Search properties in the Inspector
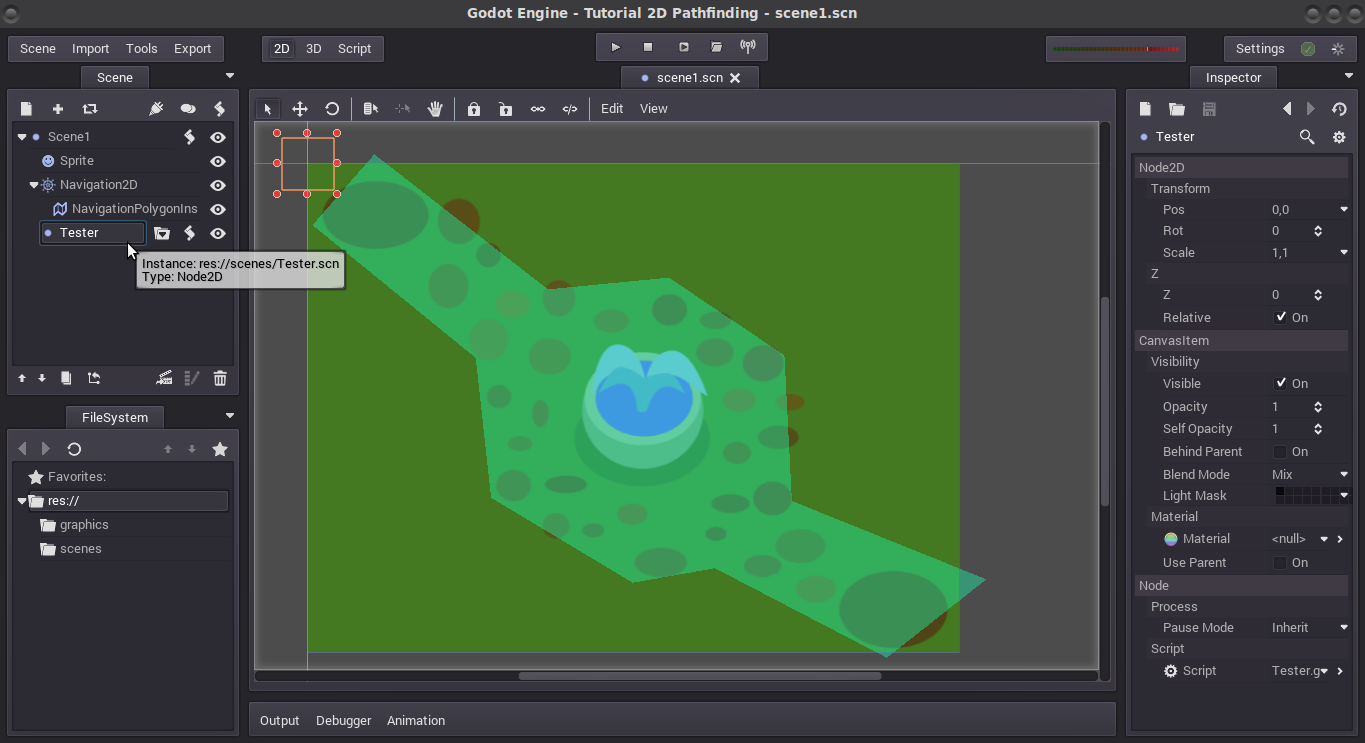 click(1307, 137)
